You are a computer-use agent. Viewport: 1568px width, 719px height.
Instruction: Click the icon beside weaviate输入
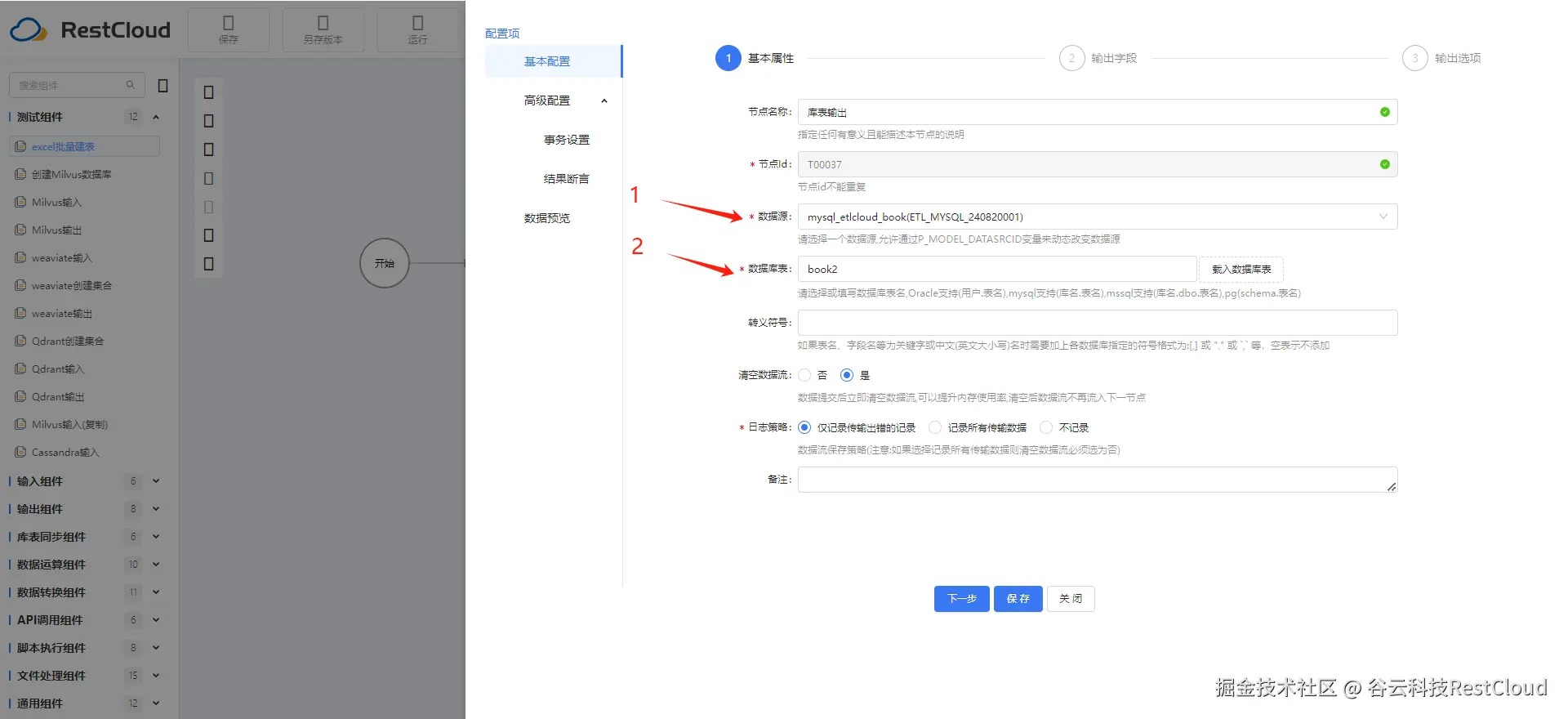pyautogui.click(x=20, y=257)
